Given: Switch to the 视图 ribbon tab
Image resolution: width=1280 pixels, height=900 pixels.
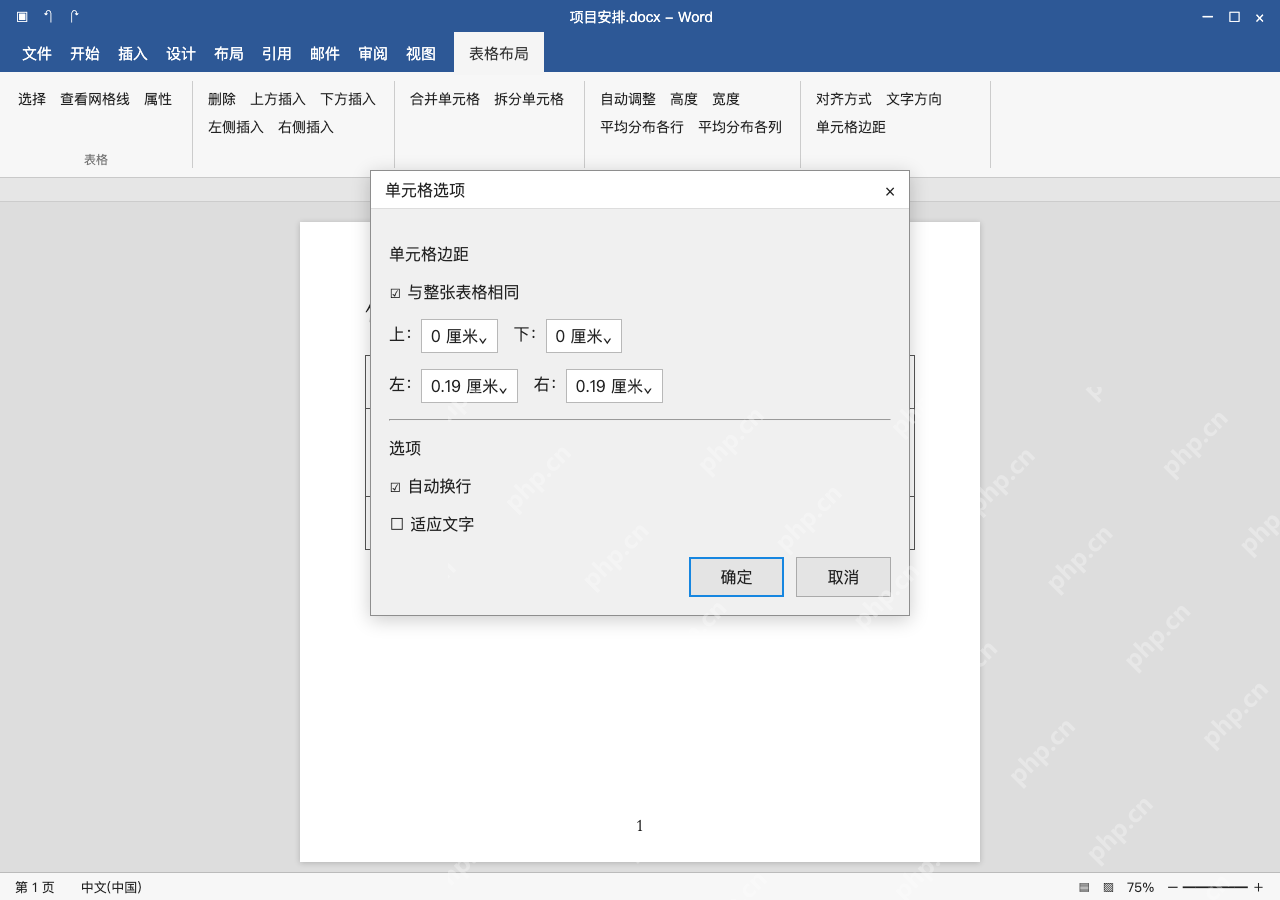Looking at the screenshot, I should 421,53.
